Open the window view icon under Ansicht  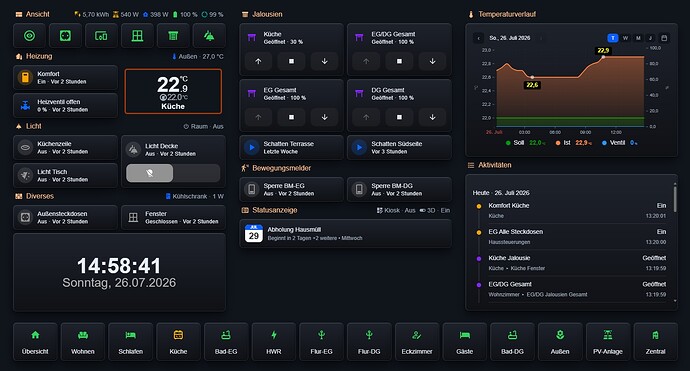137,36
